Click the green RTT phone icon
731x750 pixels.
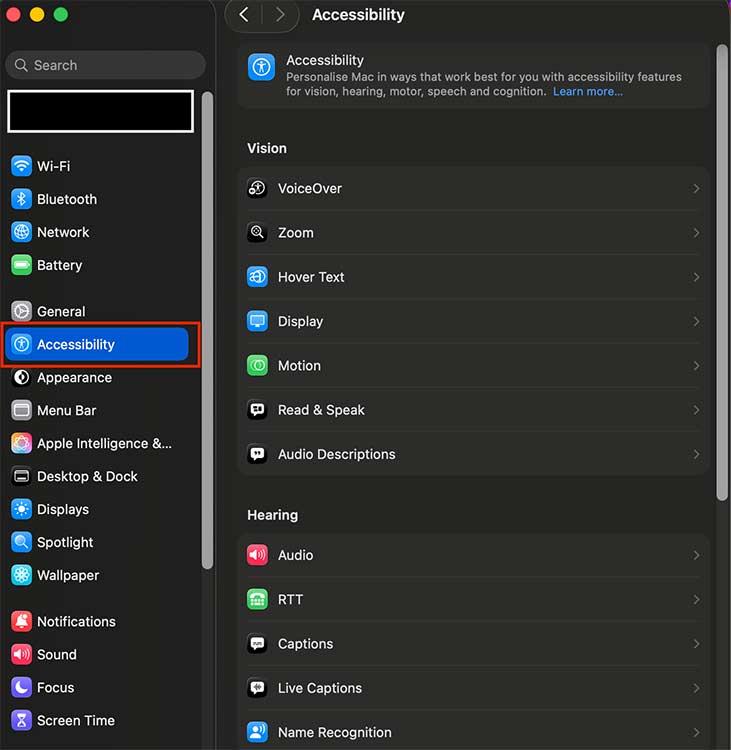257,600
